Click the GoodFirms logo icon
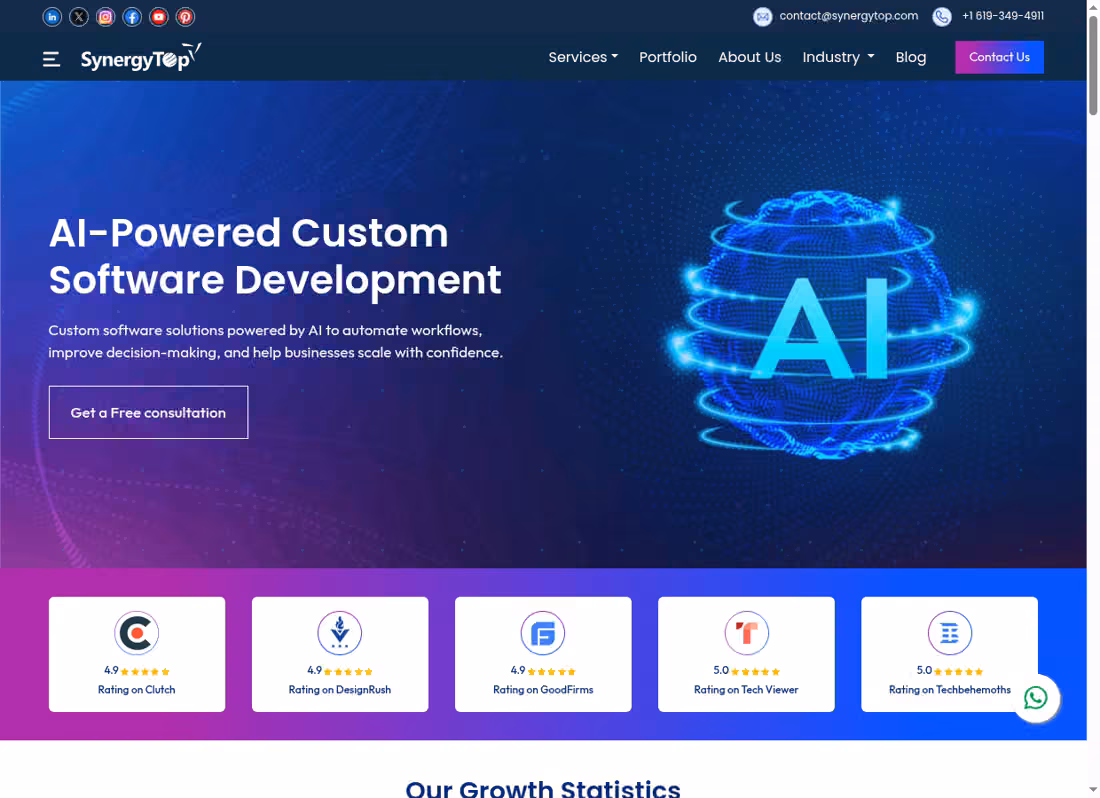Screen dimensions: 1100x798 tap(543, 633)
